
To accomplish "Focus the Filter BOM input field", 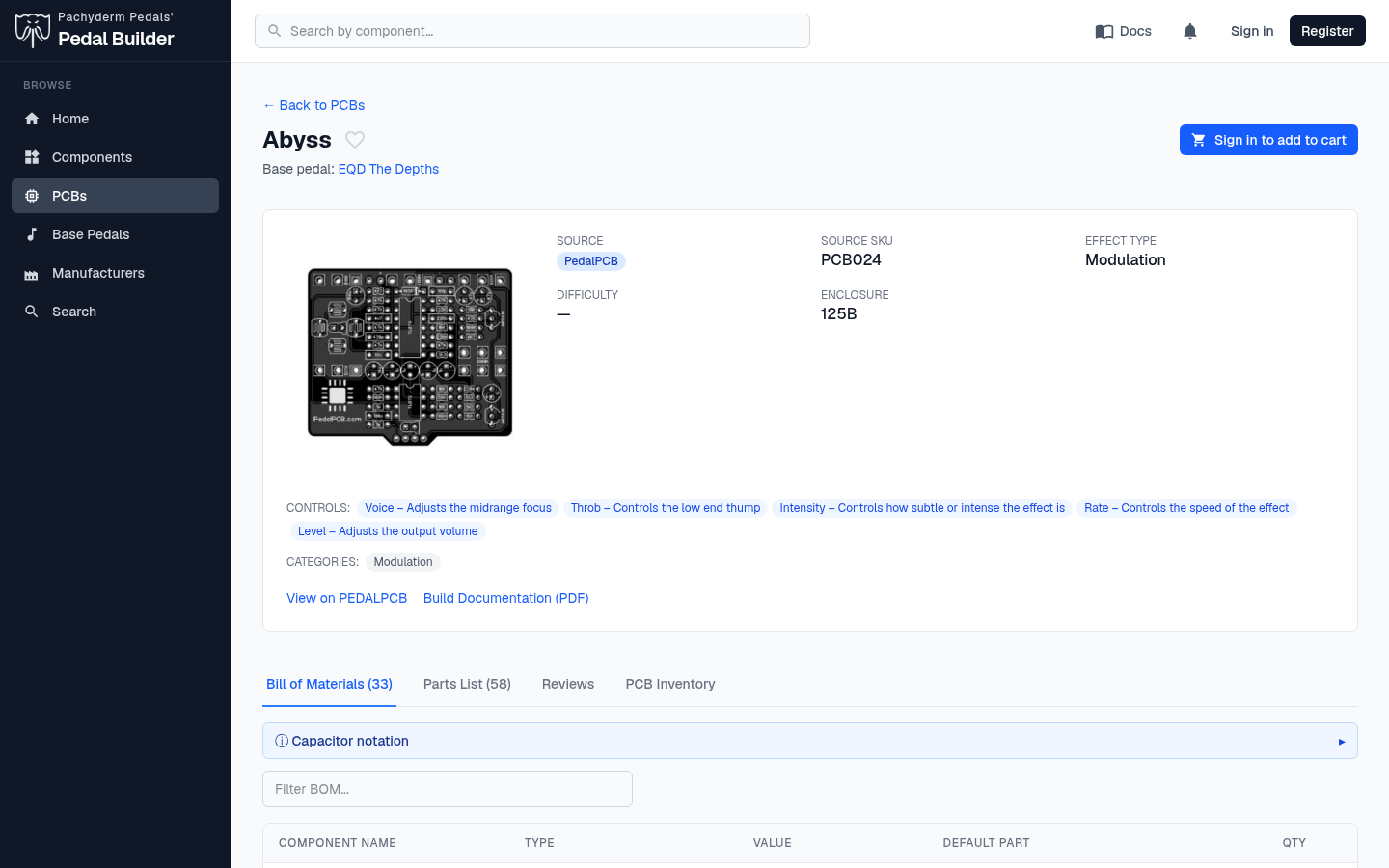I will coord(448,789).
